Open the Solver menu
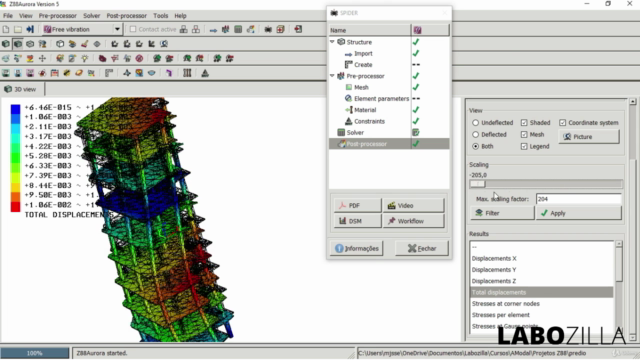This screenshot has height=360, width=640. pos(91,16)
